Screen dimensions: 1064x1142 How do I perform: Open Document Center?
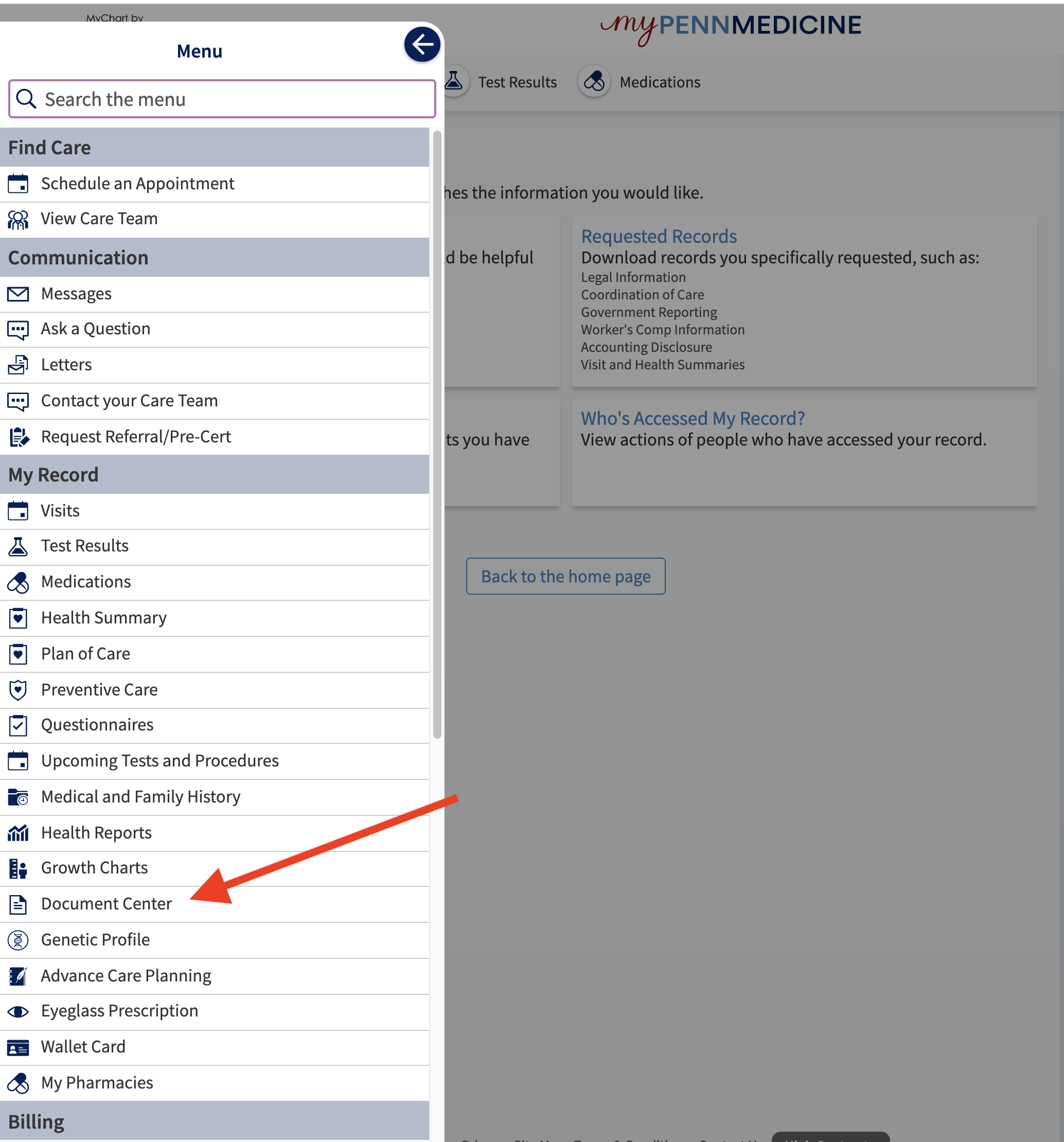[x=215, y=905]
